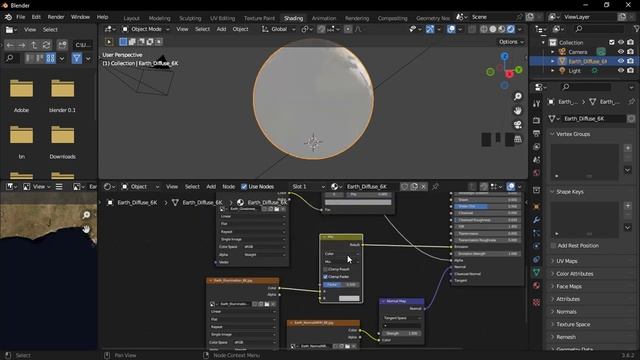Hide the Light in the outliner

pyautogui.click(x=621, y=70)
